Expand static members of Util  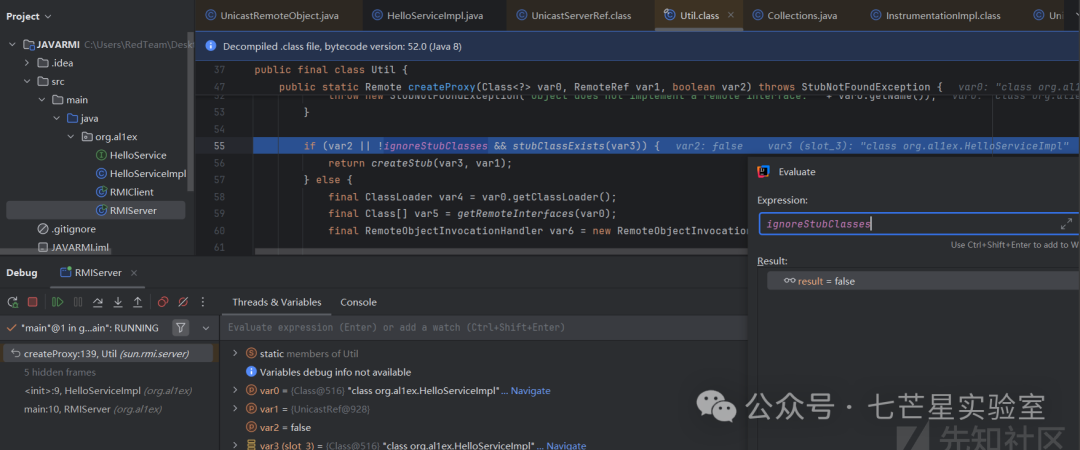click(x=235, y=353)
